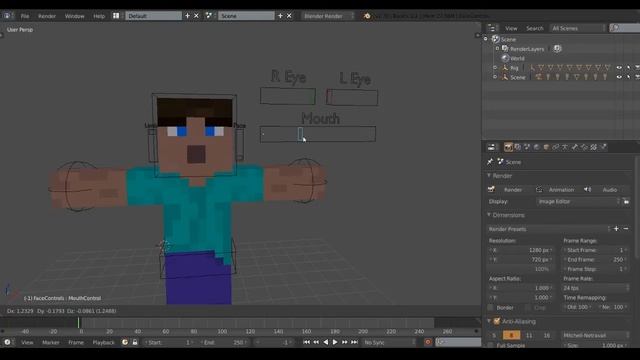Click the keying set record icon in timeline
The image size is (640, 360).
pos(428,342)
